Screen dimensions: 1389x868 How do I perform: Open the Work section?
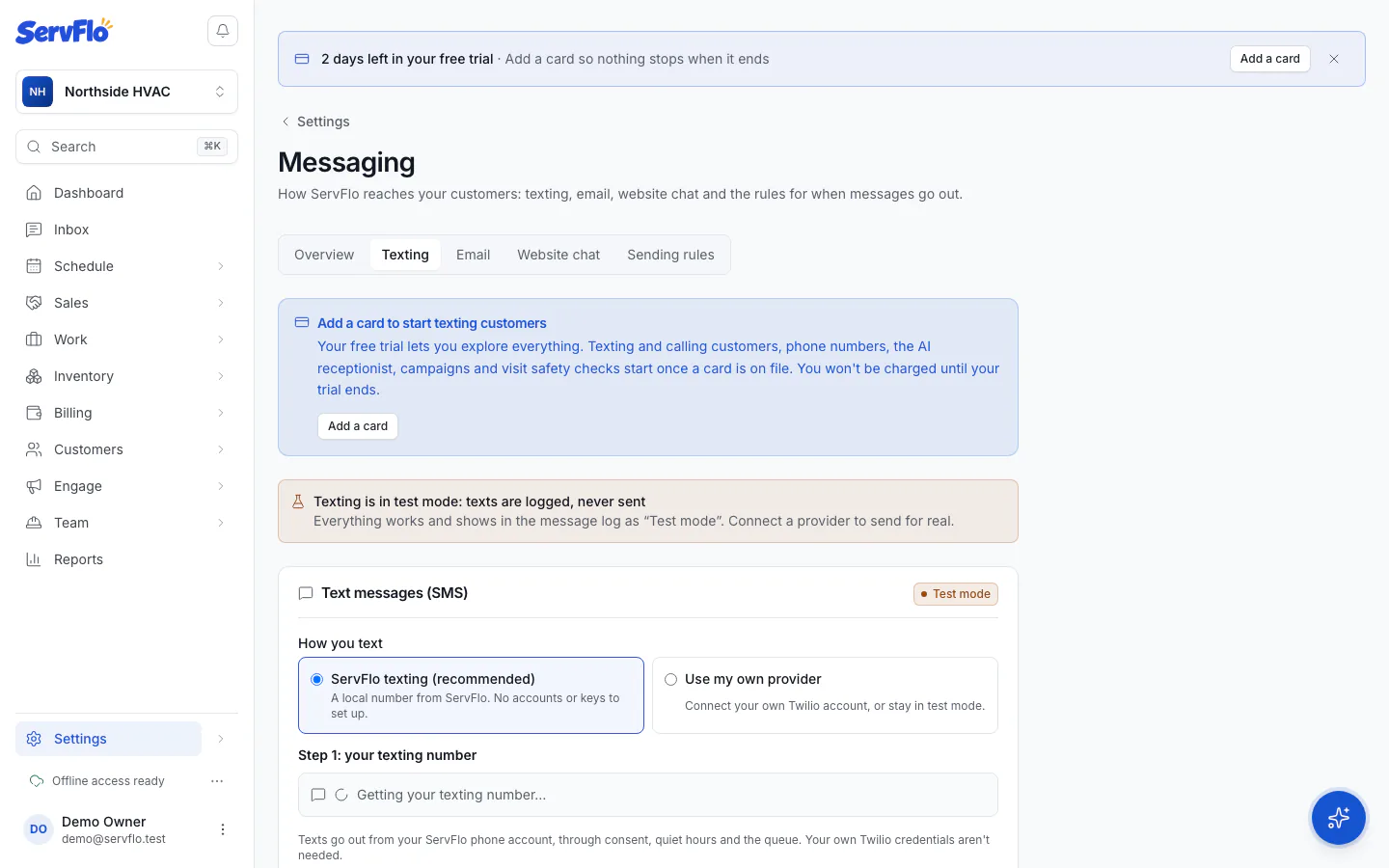108,339
